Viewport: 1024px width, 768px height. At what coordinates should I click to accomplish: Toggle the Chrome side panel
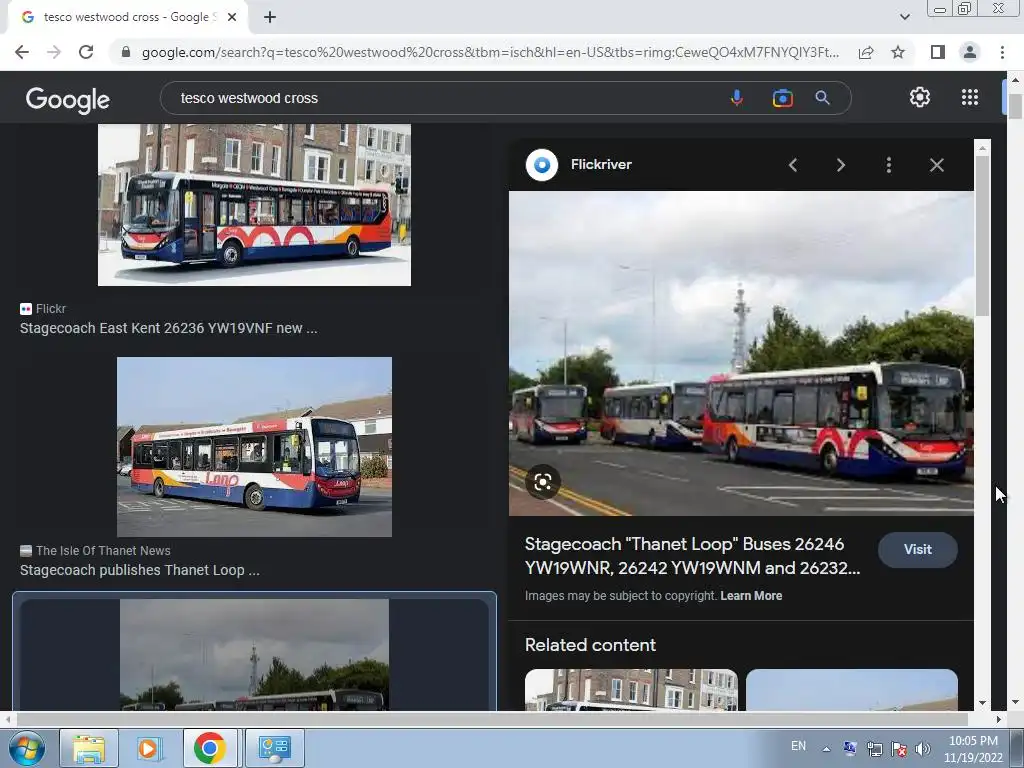click(x=938, y=52)
